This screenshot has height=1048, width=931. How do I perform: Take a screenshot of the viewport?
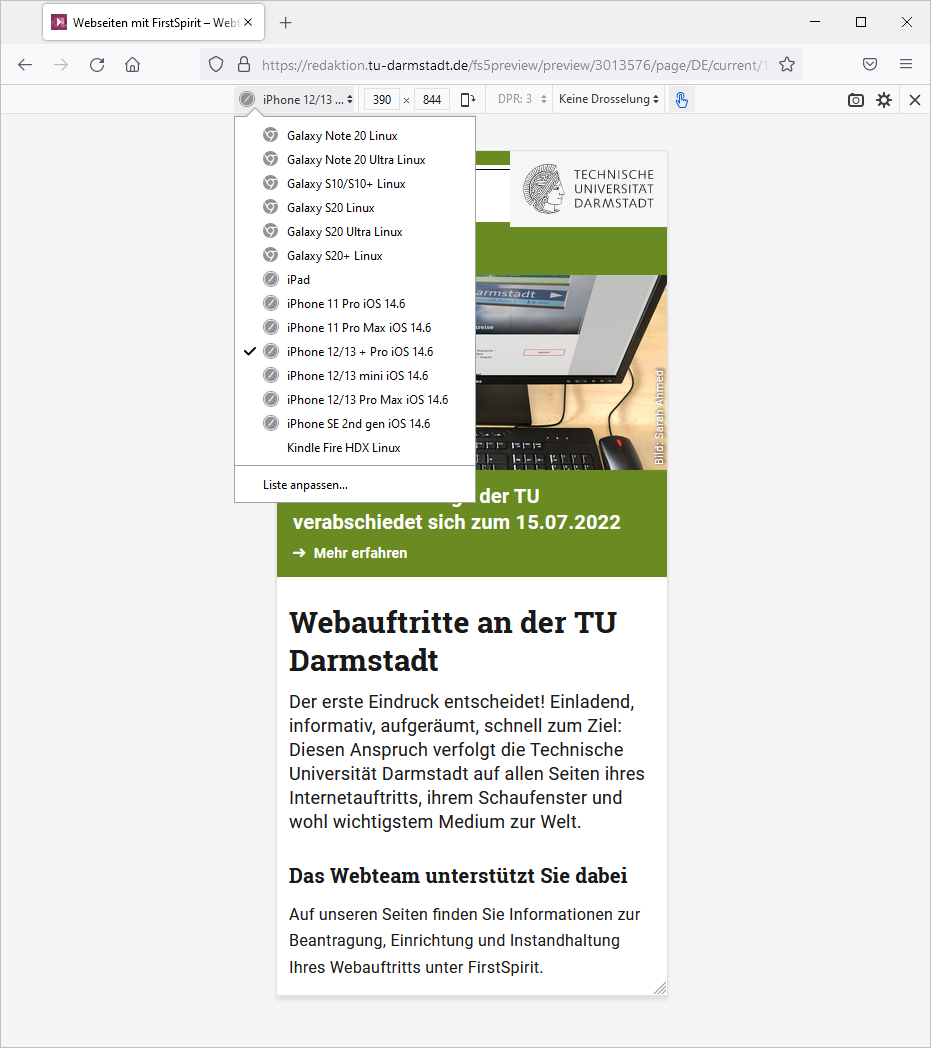coord(855,100)
